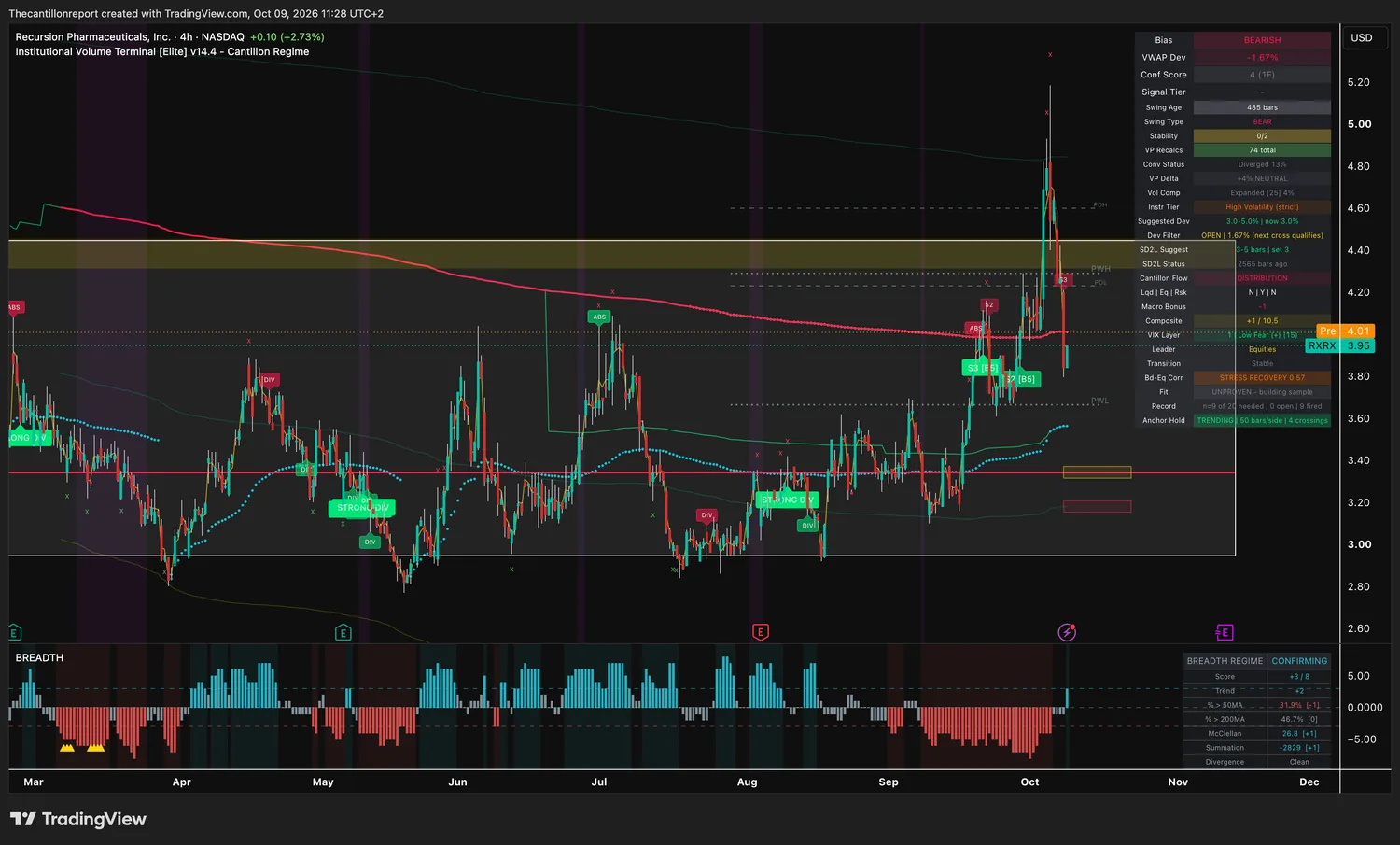Viewport: 1400px width, 845px height.
Task: Click the orange Pre 4.01 price label
Action: click(x=1345, y=331)
